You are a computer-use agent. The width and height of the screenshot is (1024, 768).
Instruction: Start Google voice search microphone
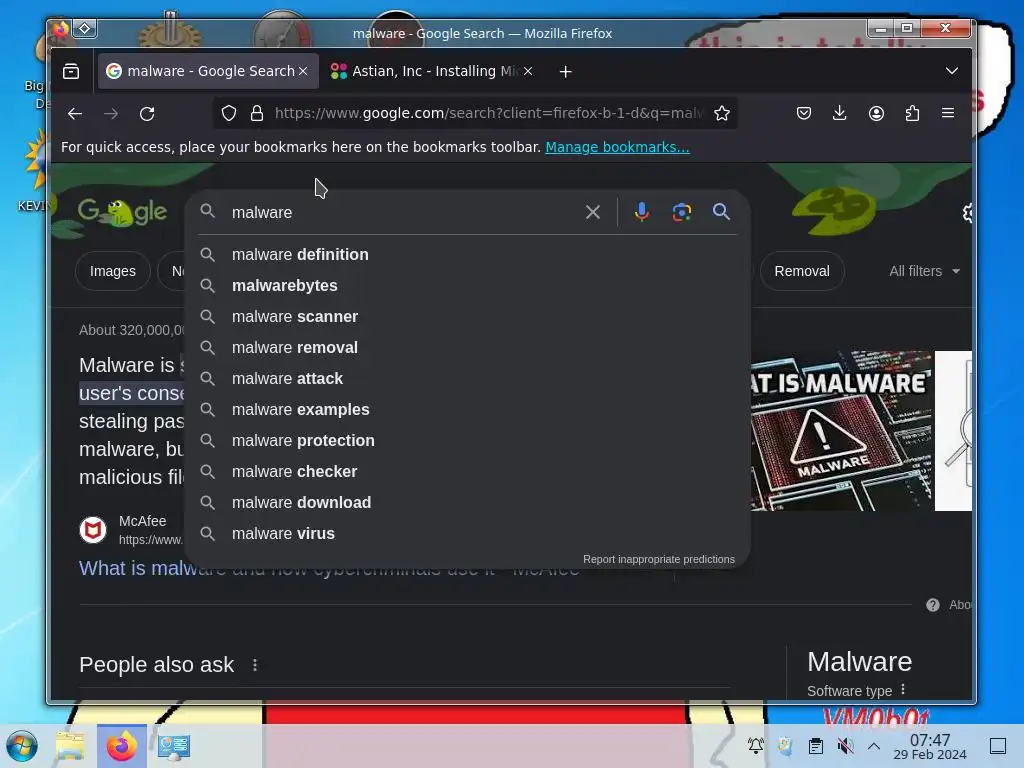click(x=642, y=212)
